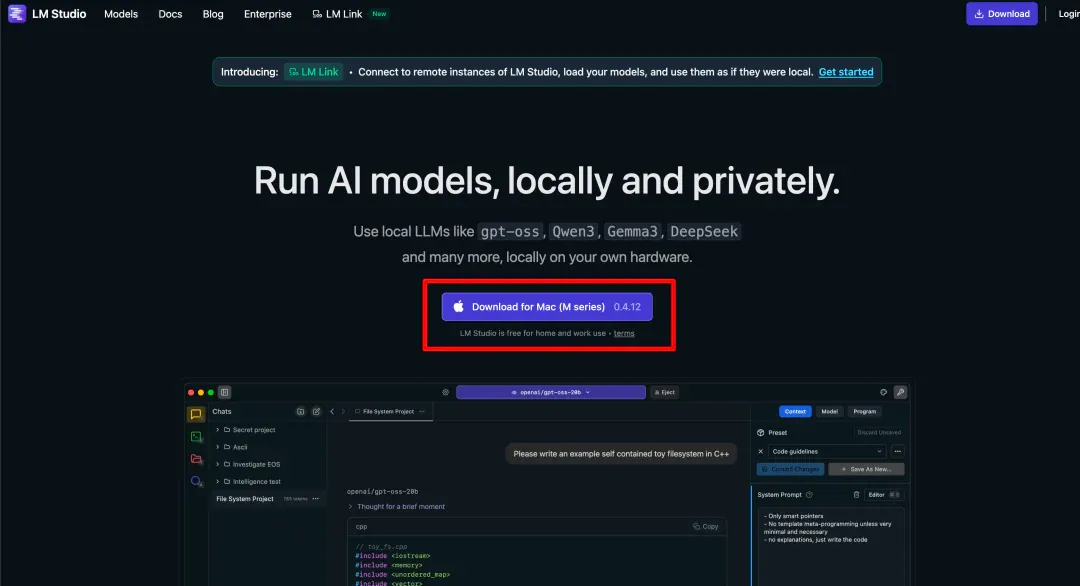The width and height of the screenshot is (1080, 586).
Task: Open the Blog nav link
Action: click(213, 14)
